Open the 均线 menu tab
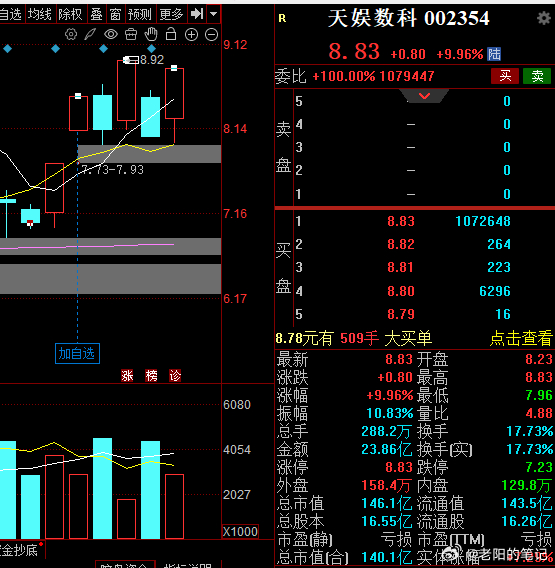 (x=40, y=14)
